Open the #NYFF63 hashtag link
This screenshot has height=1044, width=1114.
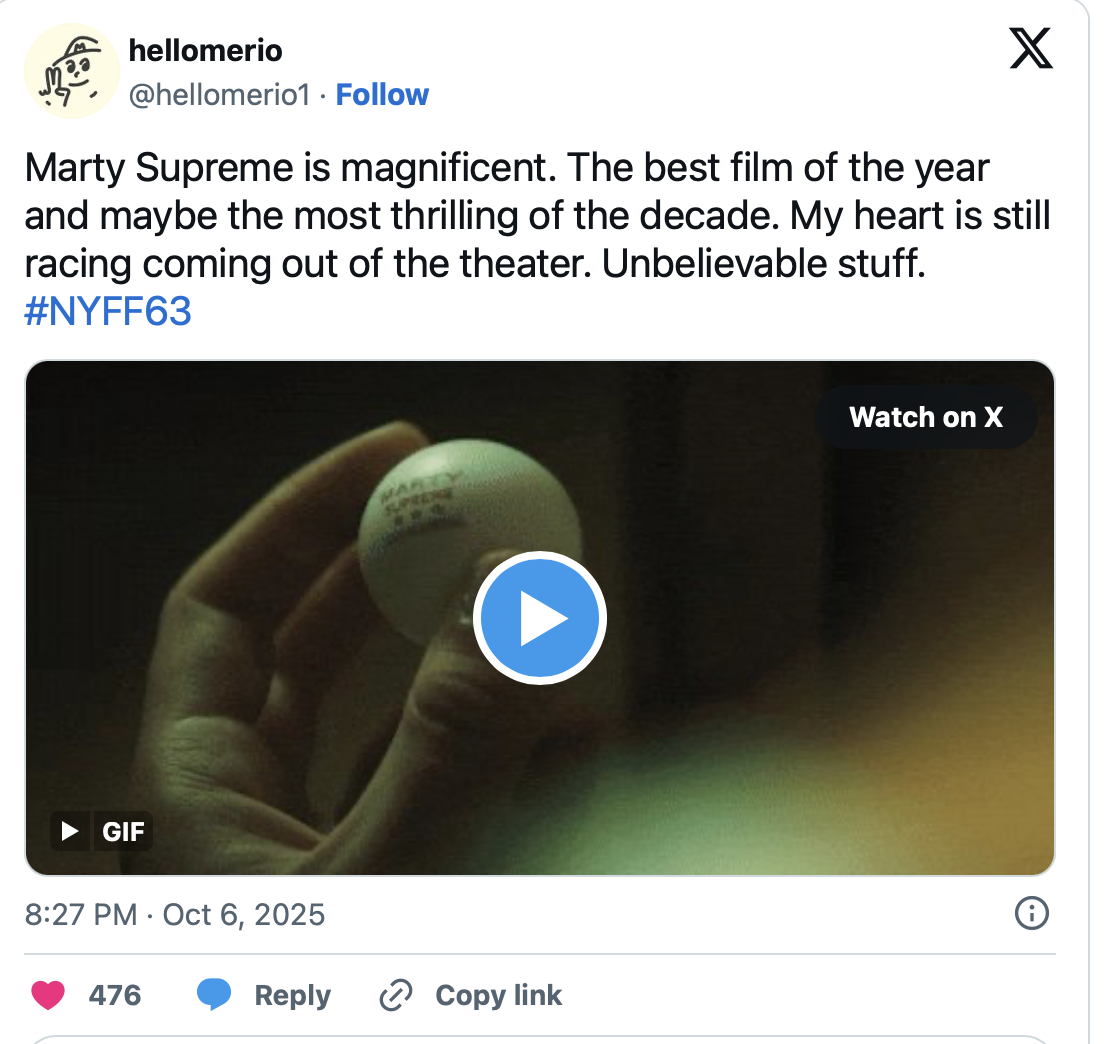tap(106, 313)
